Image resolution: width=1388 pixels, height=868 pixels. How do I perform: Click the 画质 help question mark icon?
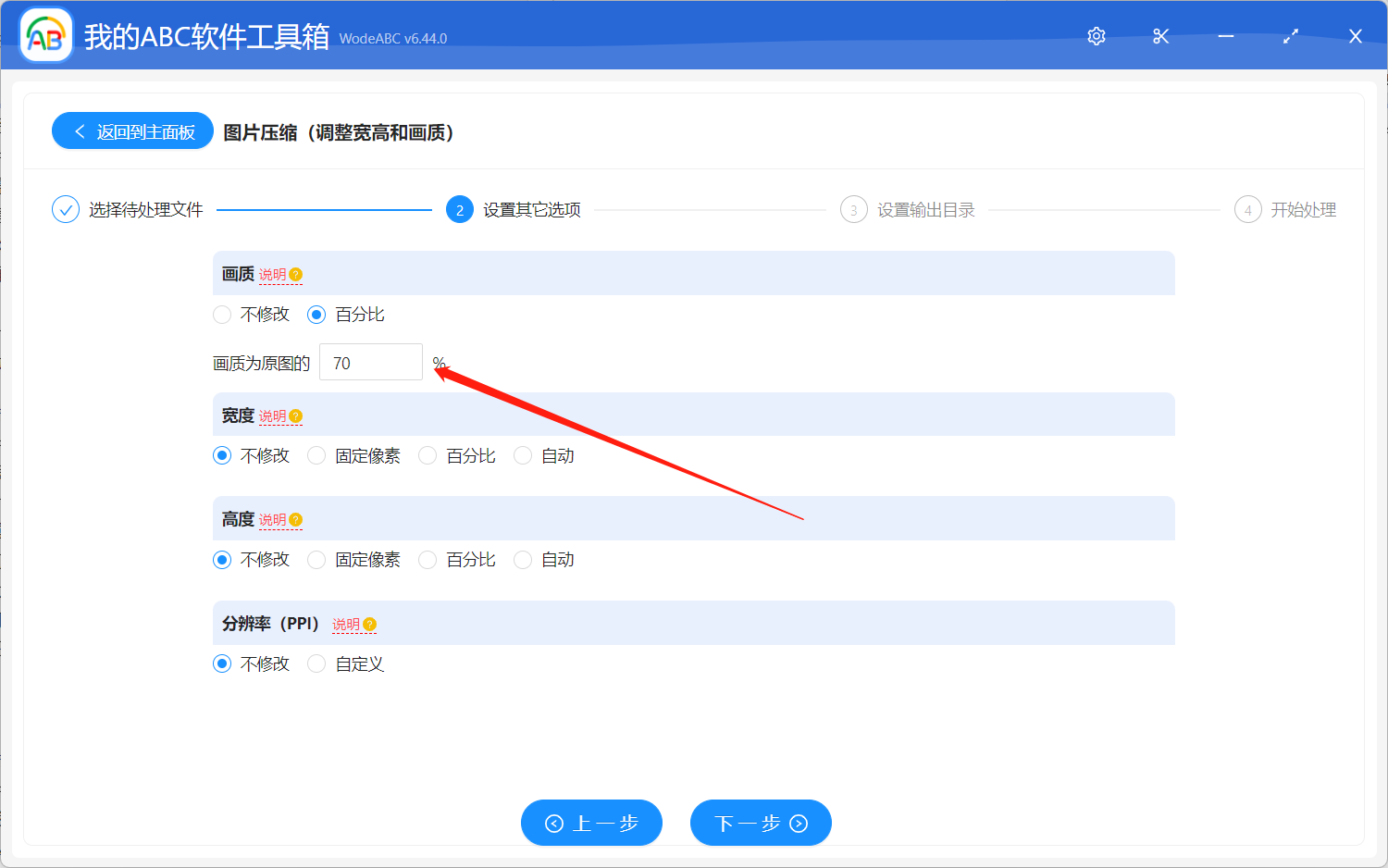click(x=296, y=275)
